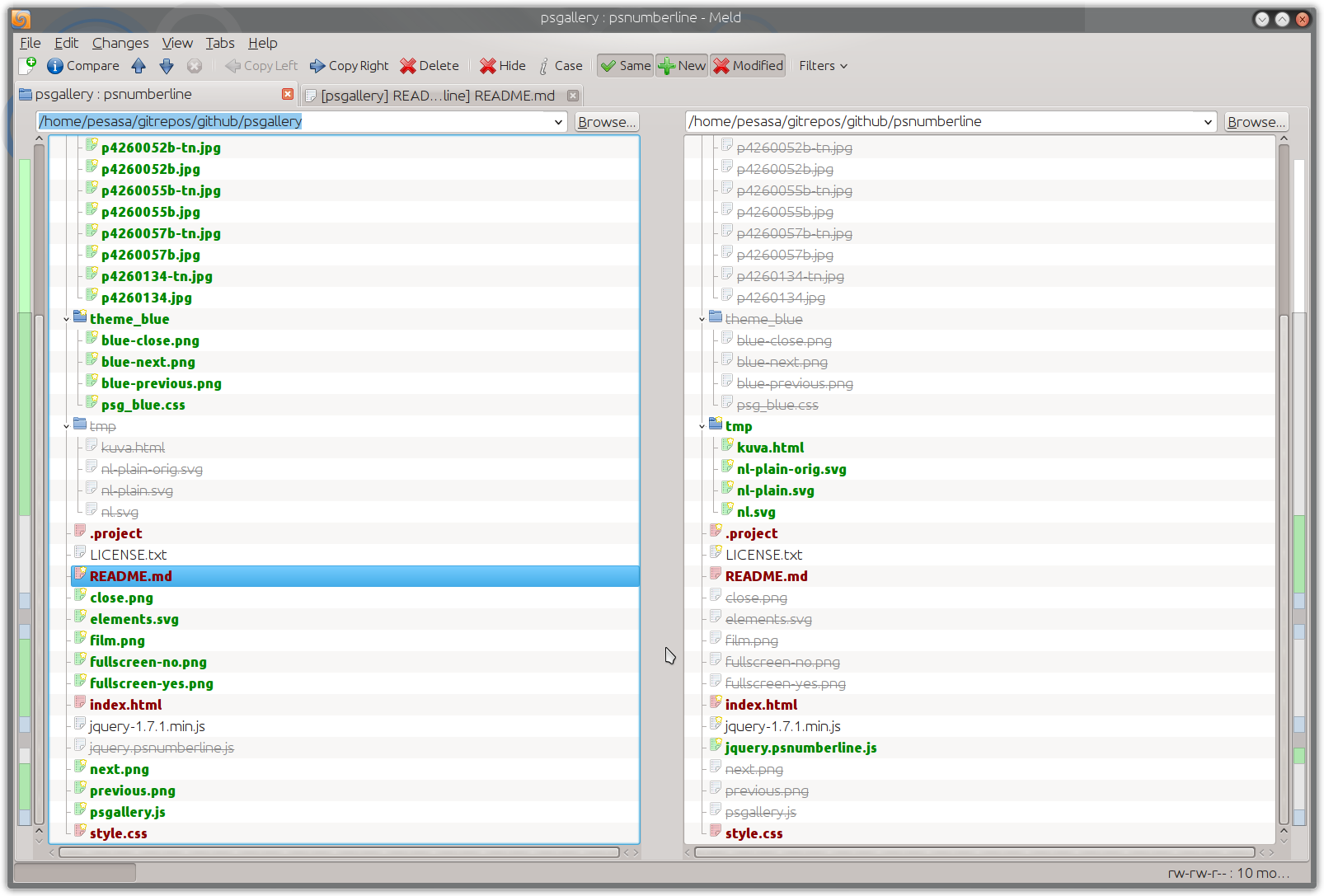1324x896 pixels.
Task: Click the left pane path field
Action: click(x=293, y=121)
